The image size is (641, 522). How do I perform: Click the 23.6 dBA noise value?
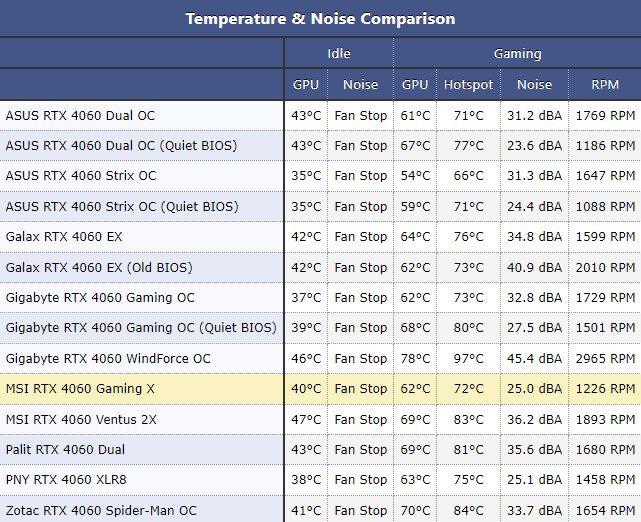pyautogui.click(x=534, y=146)
